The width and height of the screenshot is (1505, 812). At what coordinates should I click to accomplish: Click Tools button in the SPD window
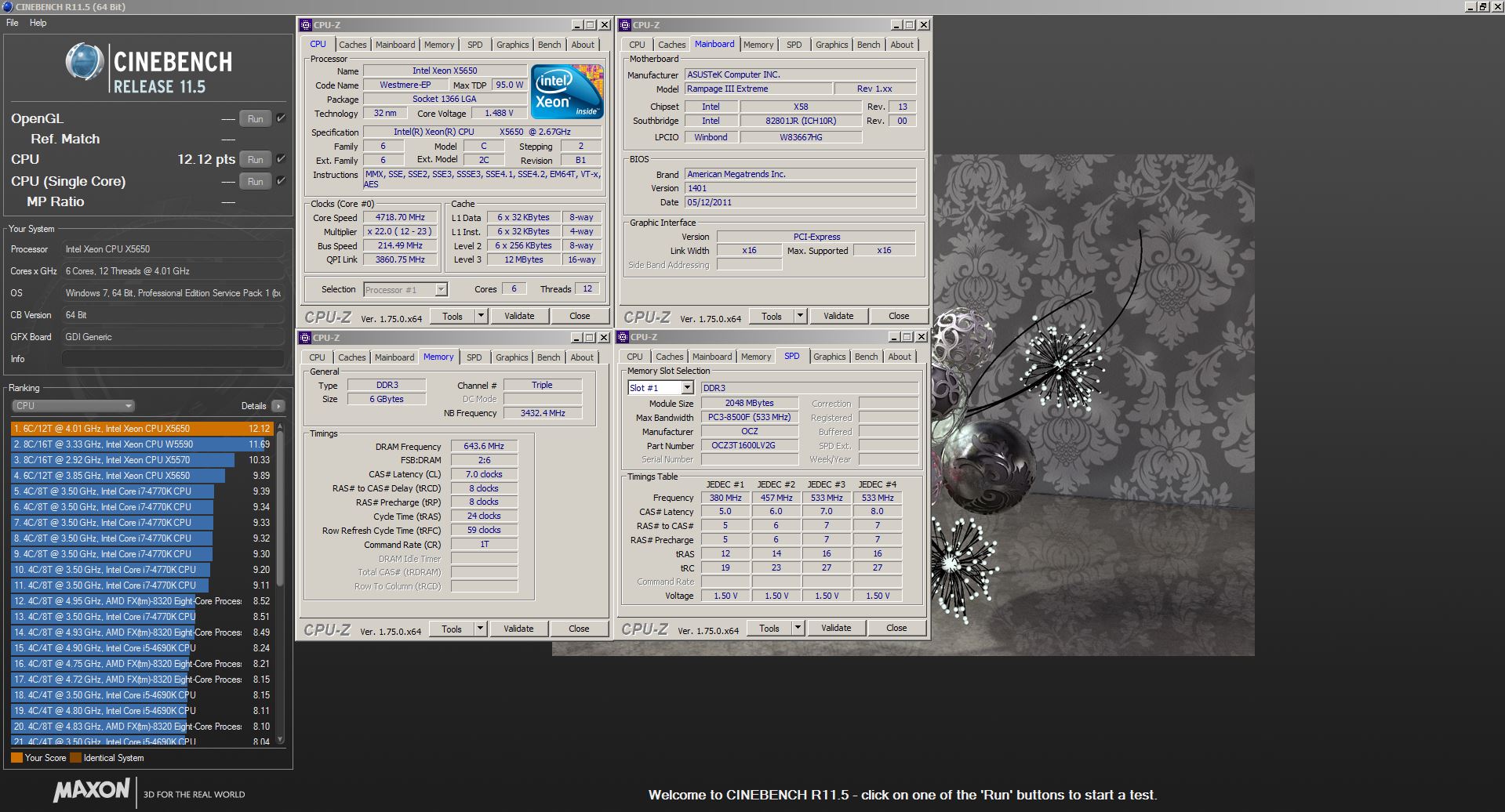[769, 628]
